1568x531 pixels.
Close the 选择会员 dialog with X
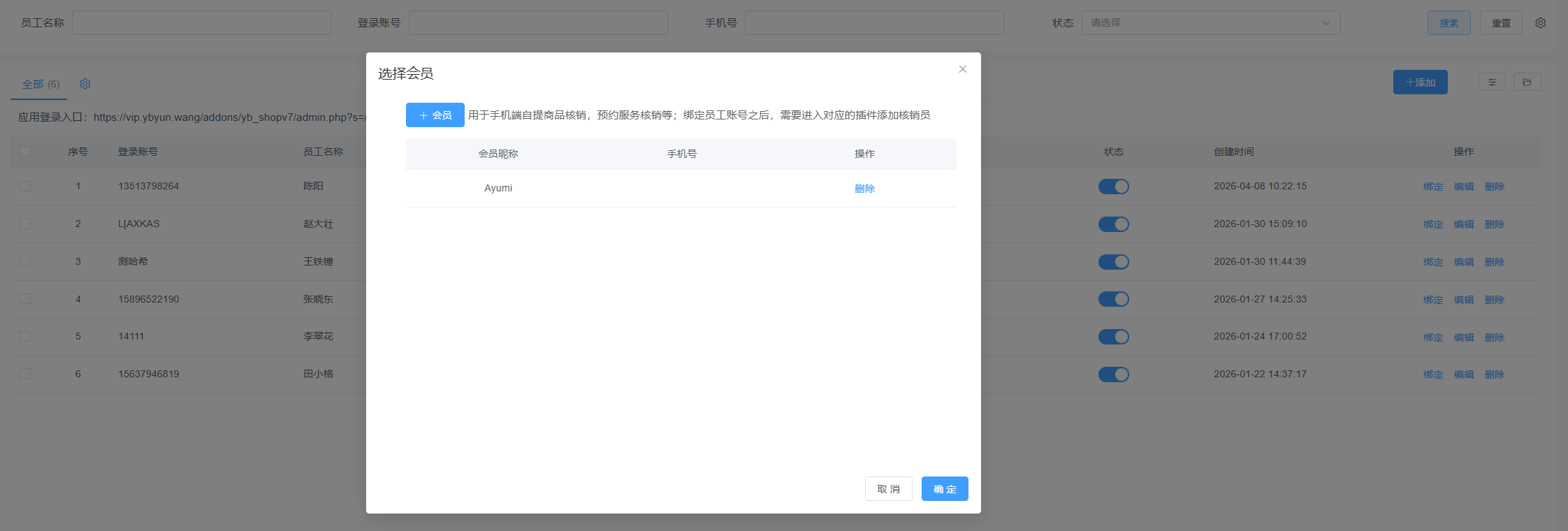click(962, 69)
